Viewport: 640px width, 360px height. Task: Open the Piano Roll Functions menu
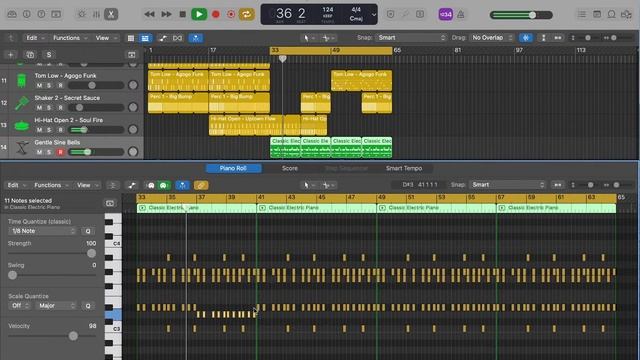pyautogui.click(x=51, y=185)
